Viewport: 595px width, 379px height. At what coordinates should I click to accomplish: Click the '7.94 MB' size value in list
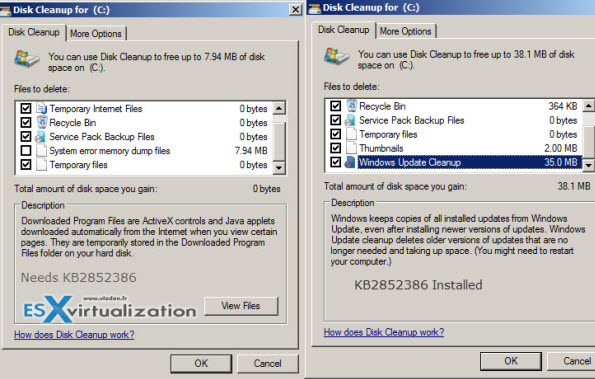(x=251, y=151)
